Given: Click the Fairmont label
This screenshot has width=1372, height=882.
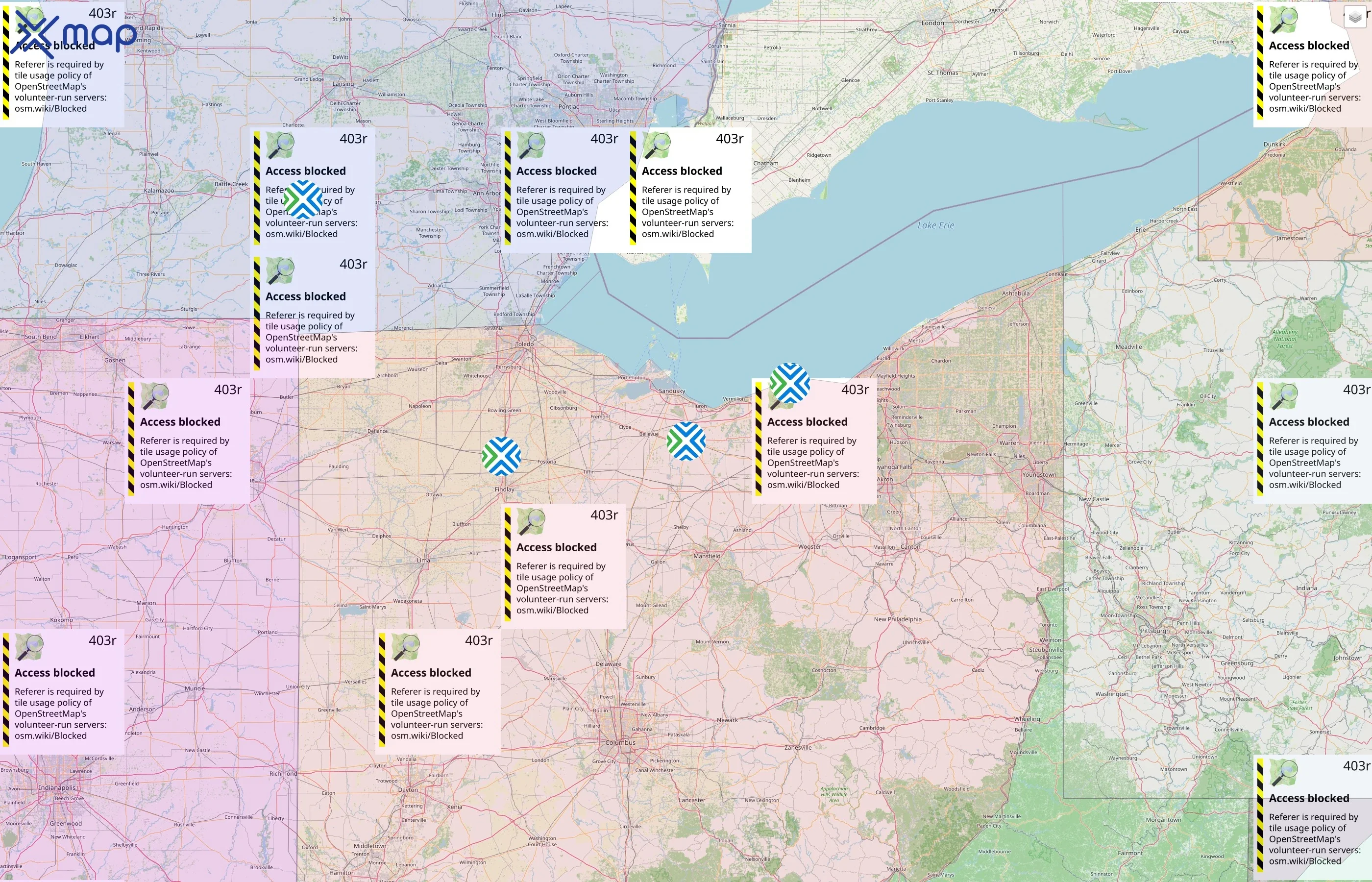Looking at the screenshot, I should [x=1130, y=853].
